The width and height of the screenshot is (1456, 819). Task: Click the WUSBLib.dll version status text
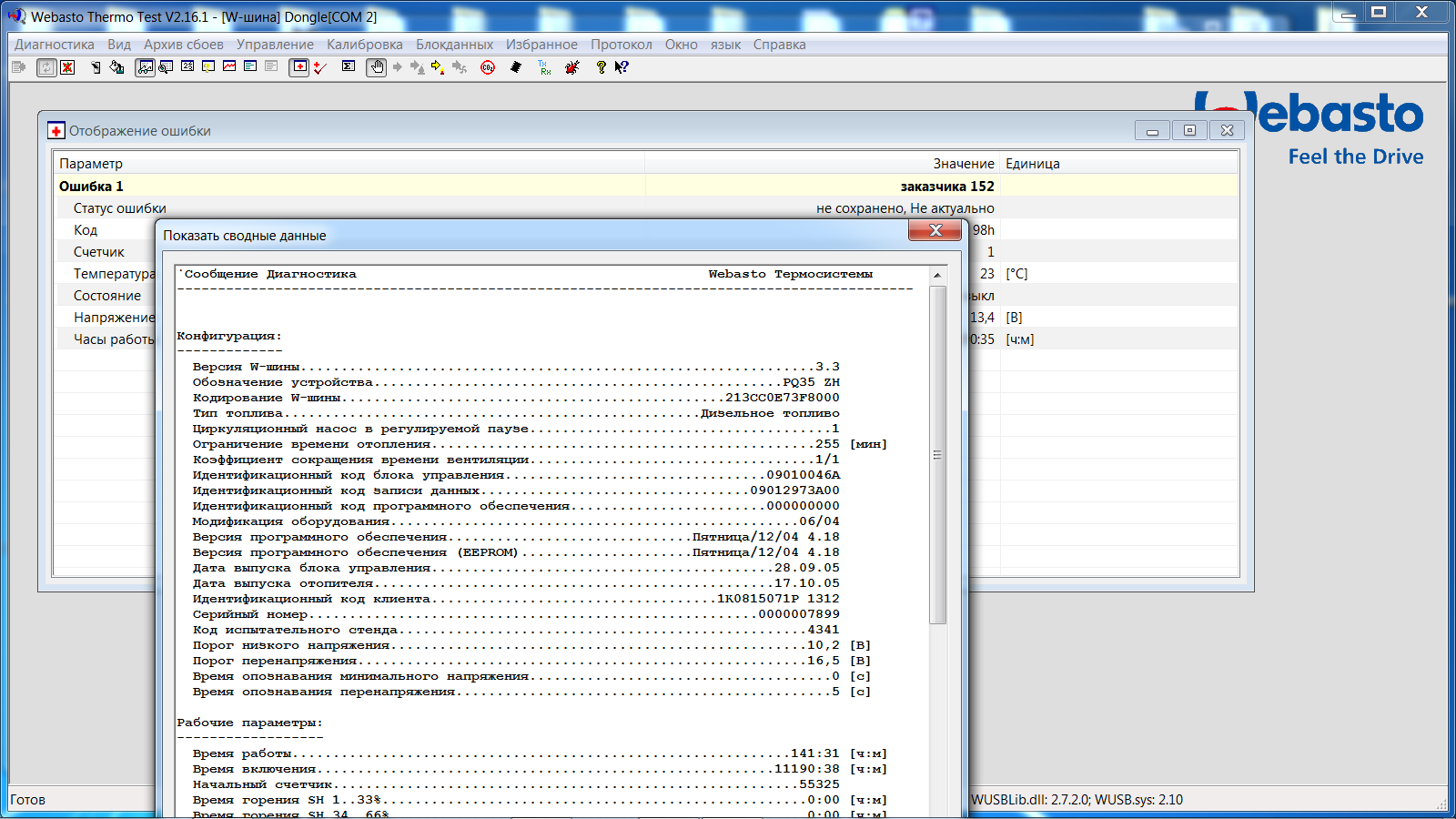(x=1077, y=800)
